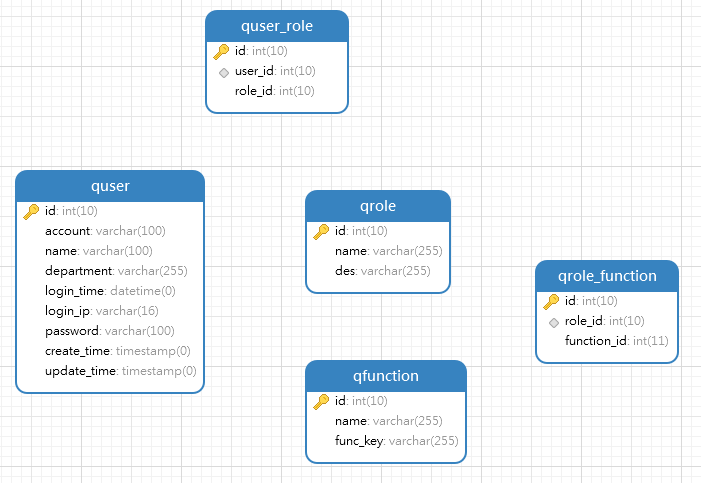
Task: Select the name field in qrole table
Action: (389, 251)
